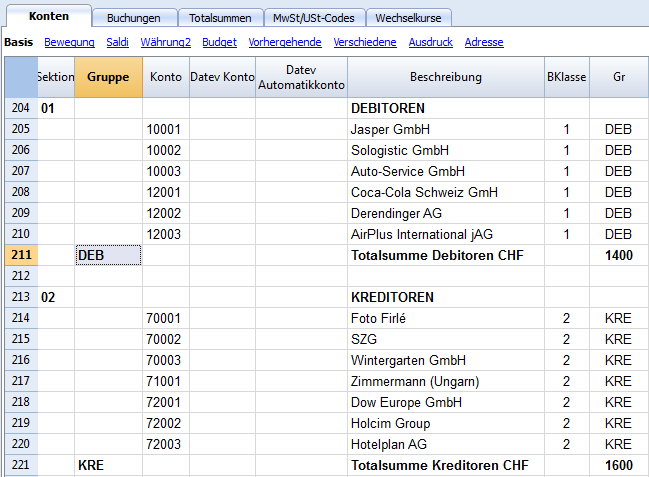This screenshot has height=477, width=649.
Task: Click account number 70002
Action: click(x=166, y=339)
